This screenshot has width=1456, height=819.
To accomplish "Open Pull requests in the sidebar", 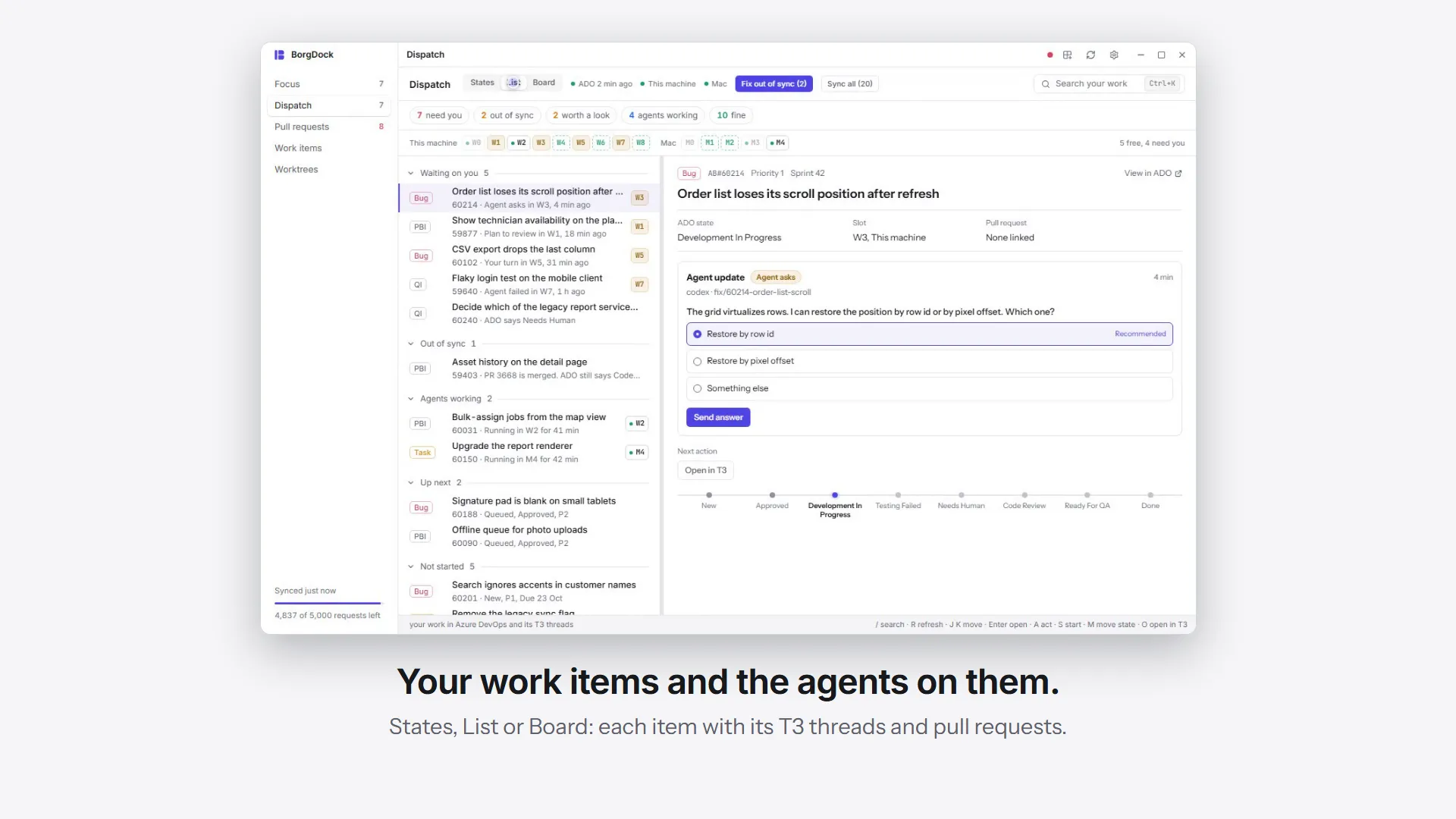I will pyautogui.click(x=329, y=127).
